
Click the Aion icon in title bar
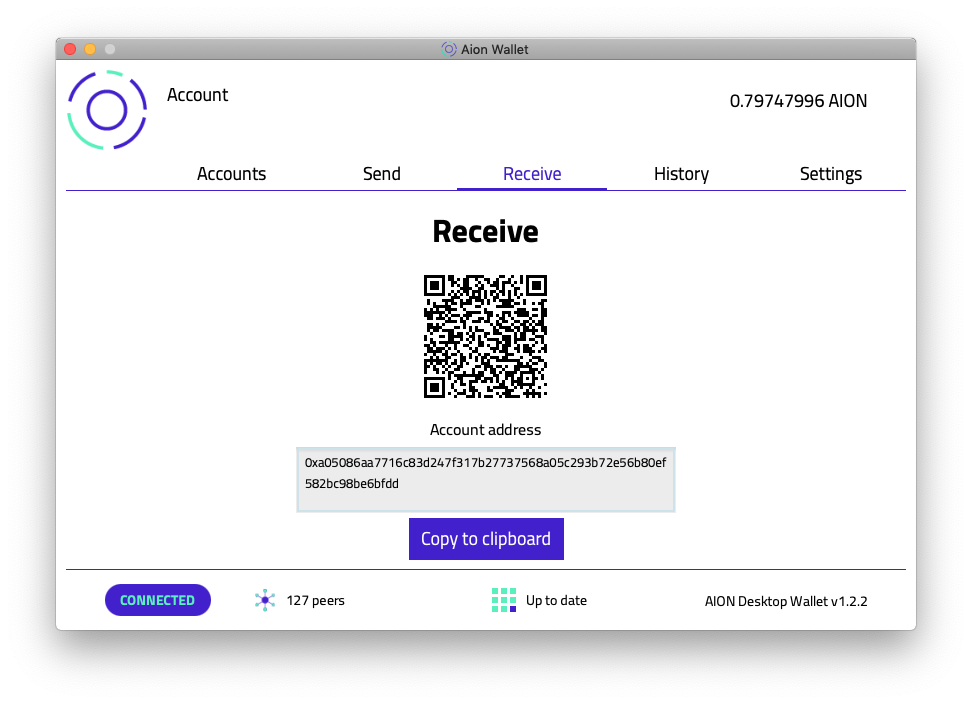tap(449, 49)
